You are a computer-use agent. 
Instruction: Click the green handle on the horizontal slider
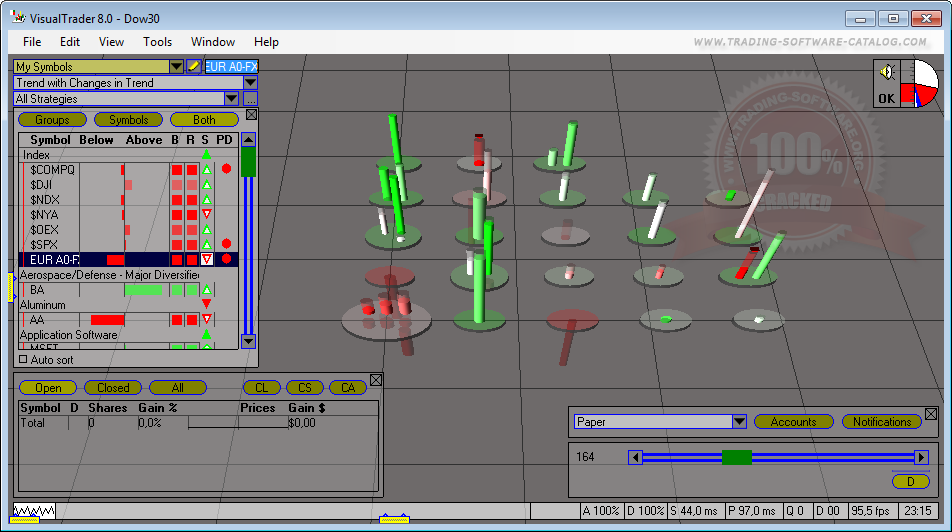(x=736, y=457)
